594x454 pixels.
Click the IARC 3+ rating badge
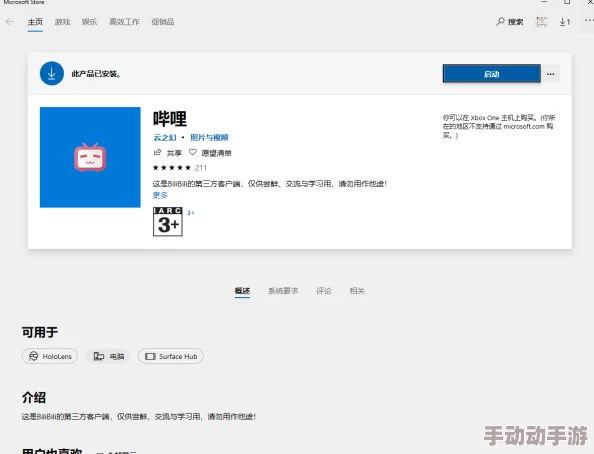[167, 222]
